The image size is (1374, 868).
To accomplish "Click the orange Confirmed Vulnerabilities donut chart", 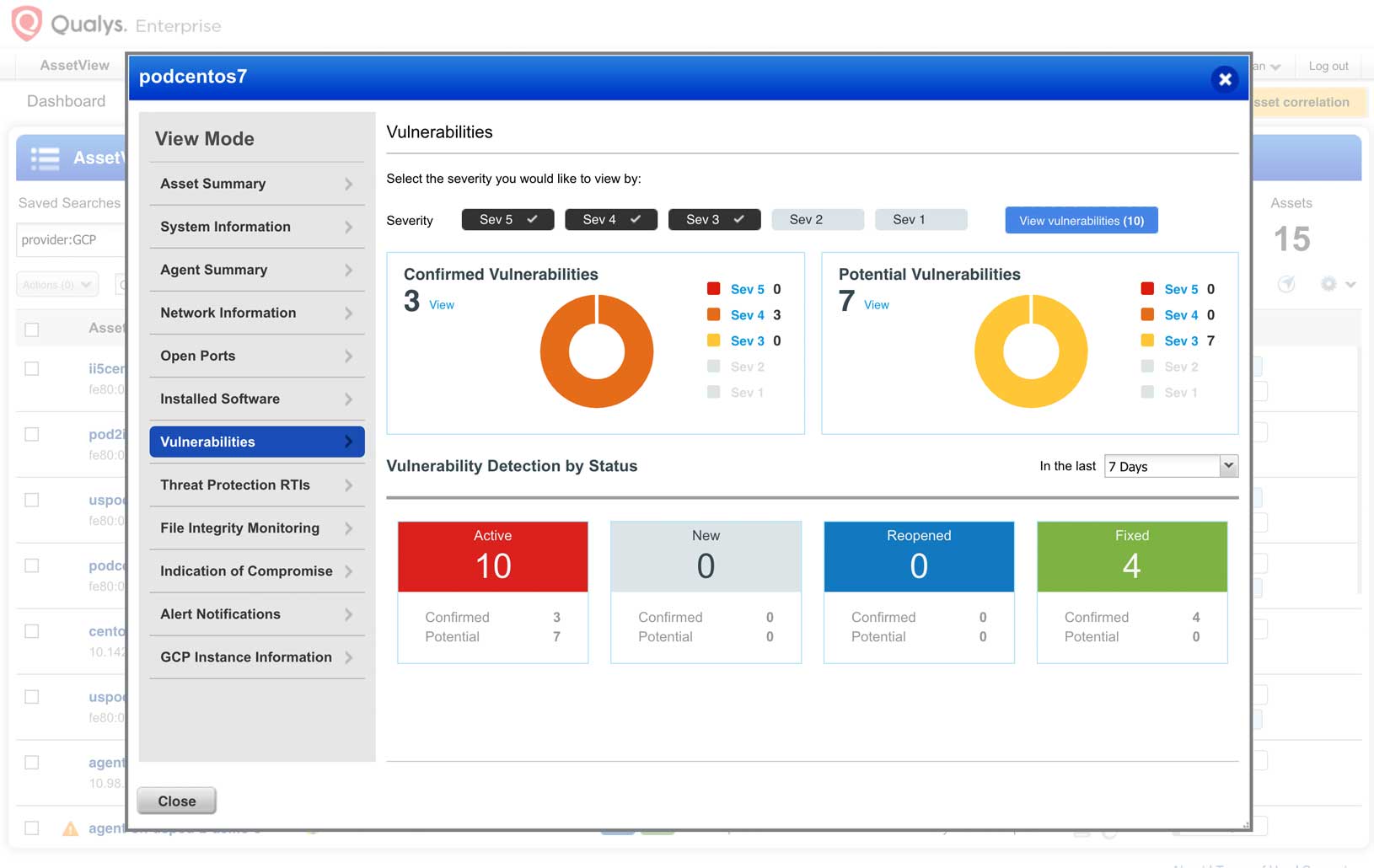I will pyautogui.click(x=597, y=351).
